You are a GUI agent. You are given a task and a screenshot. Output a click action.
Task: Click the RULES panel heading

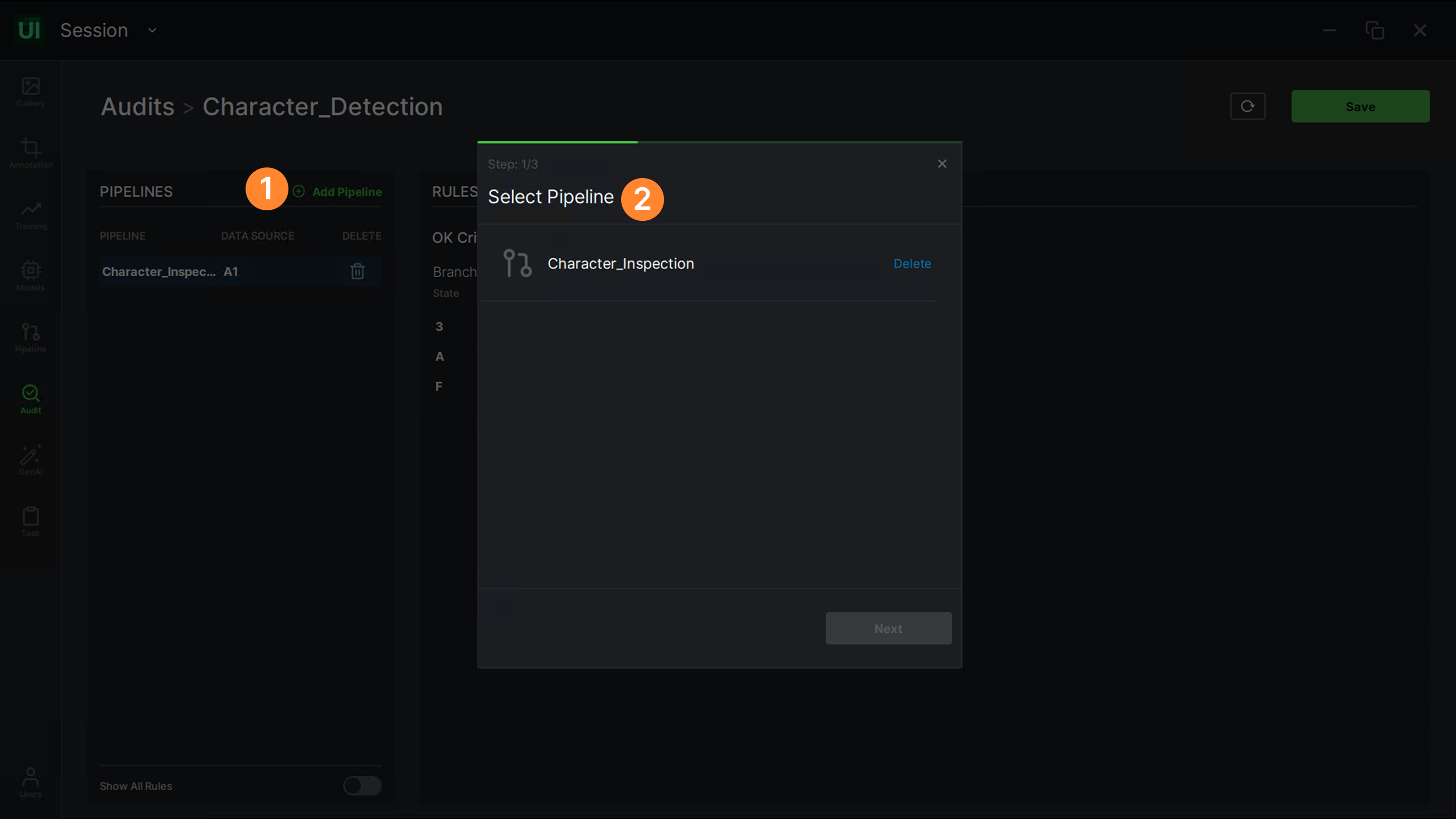point(455,192)
